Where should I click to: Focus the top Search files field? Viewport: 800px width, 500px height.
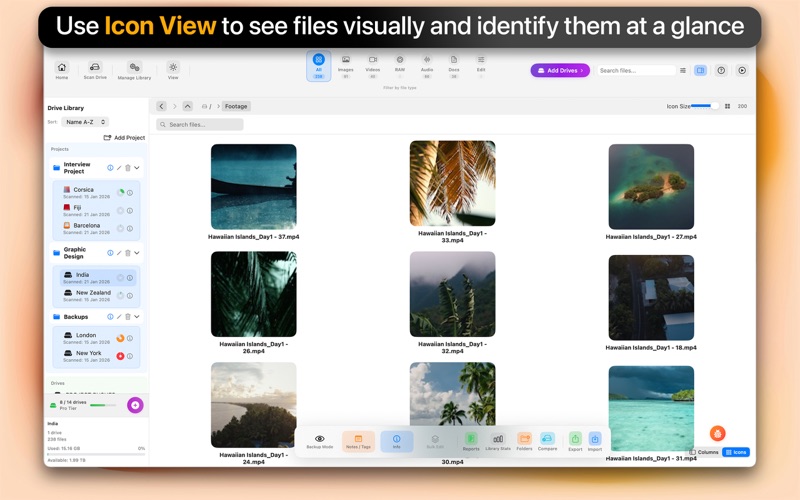point(636,70)
